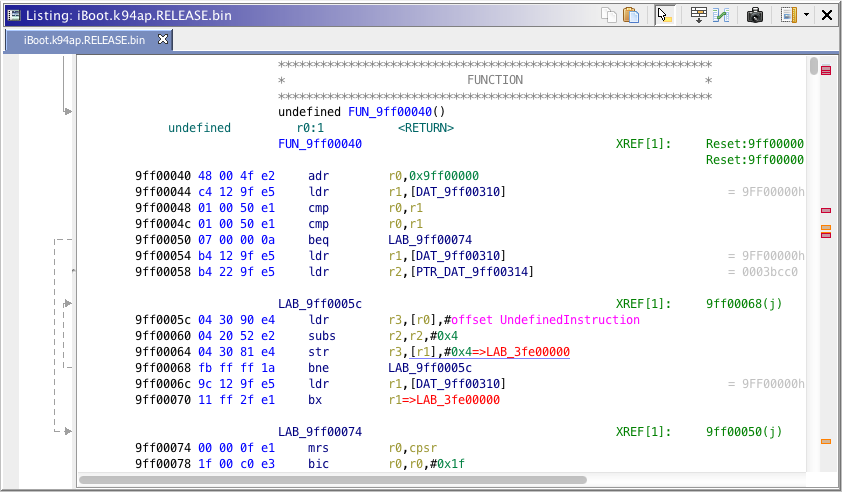Screen dimensions: 842x492
Task: Click the LAB_9ff0005c label
Action: click(x=320, y=304)
